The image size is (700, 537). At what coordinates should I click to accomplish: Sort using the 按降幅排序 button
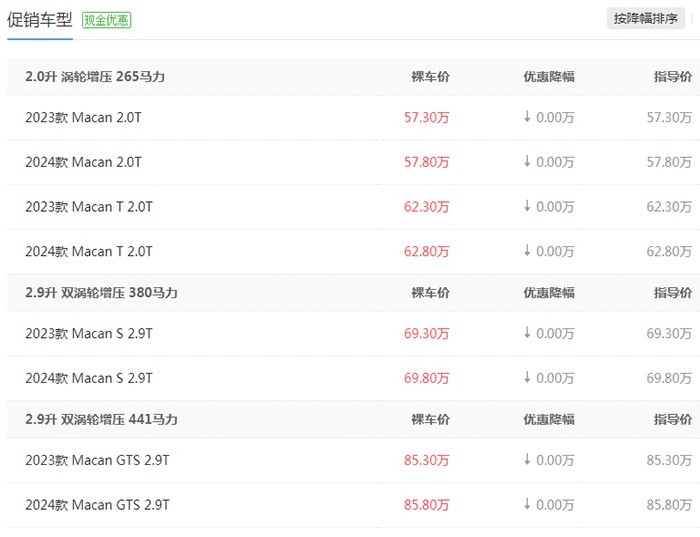click(646, 19)
